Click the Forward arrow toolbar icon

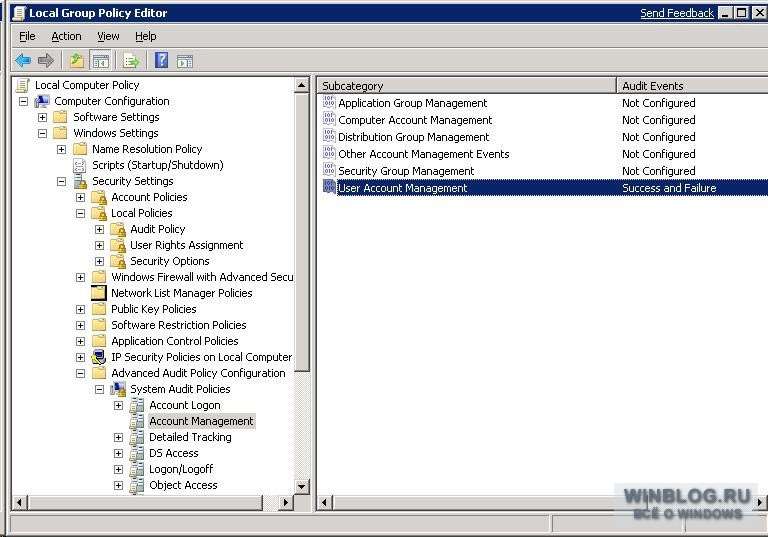(x=46, y=61)
